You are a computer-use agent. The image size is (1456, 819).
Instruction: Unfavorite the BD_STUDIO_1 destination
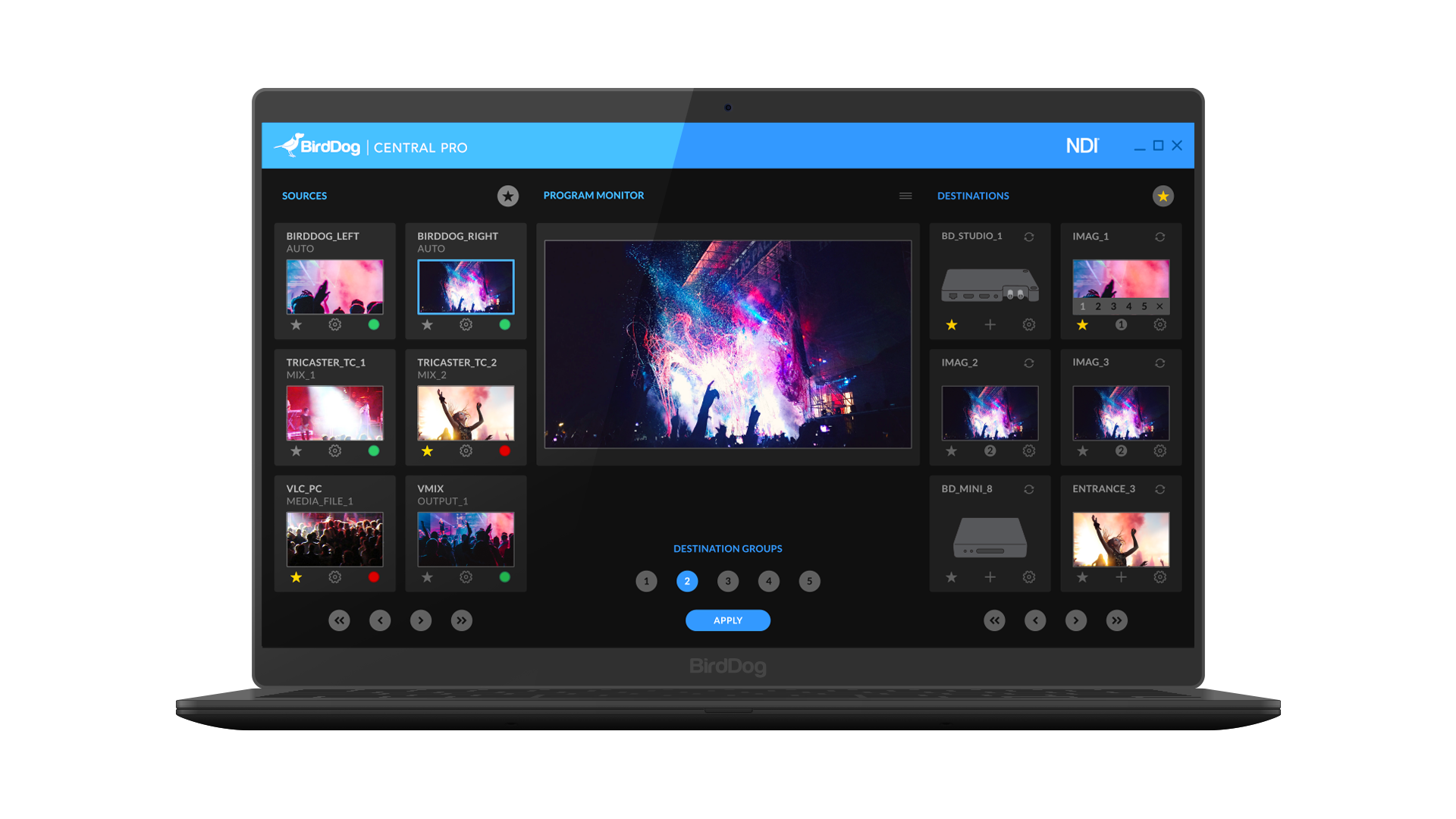pos(952,325)
